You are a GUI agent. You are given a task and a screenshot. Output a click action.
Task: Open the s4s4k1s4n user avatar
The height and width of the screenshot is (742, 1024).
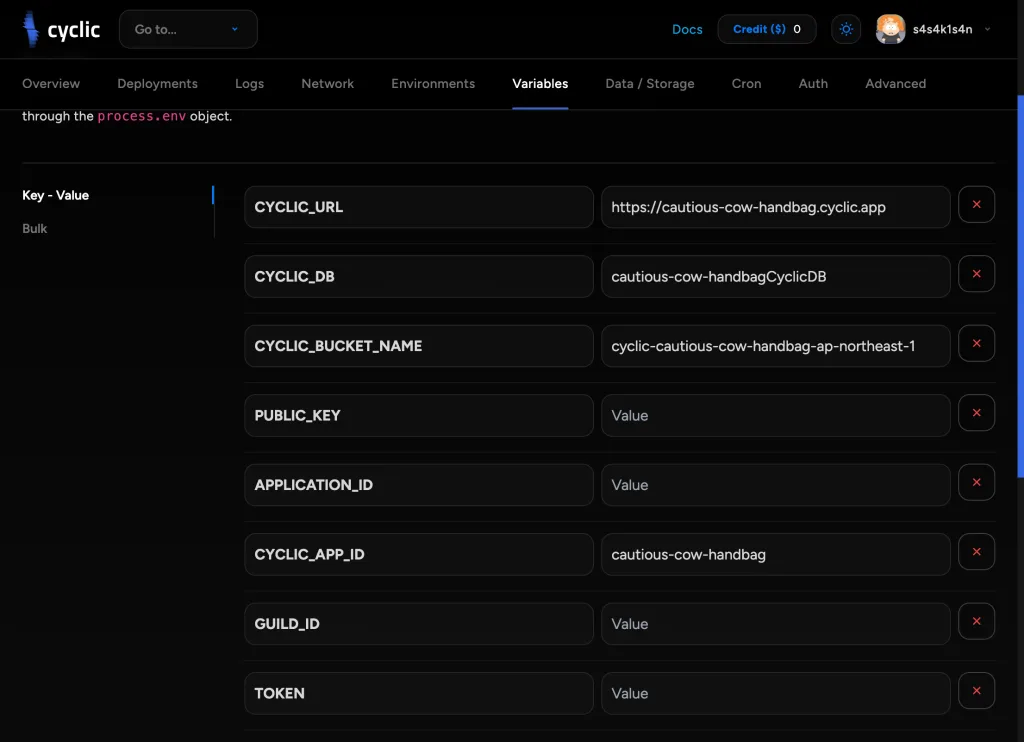point(890,29)
